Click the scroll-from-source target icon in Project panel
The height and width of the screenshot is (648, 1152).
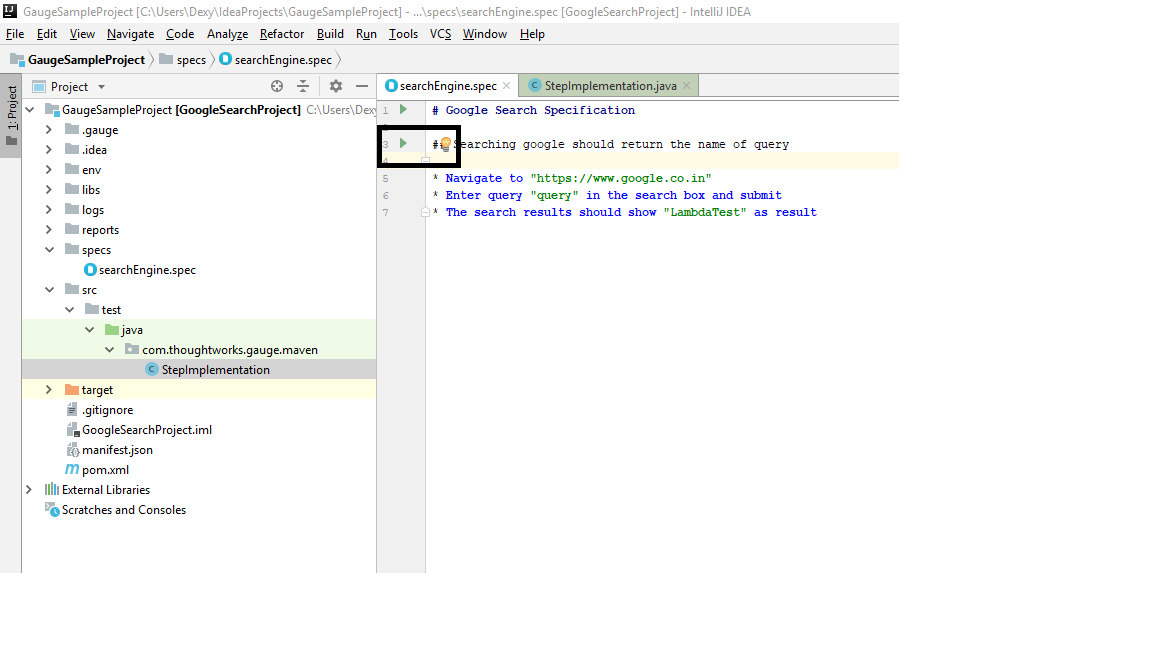(x=277, y=87)
